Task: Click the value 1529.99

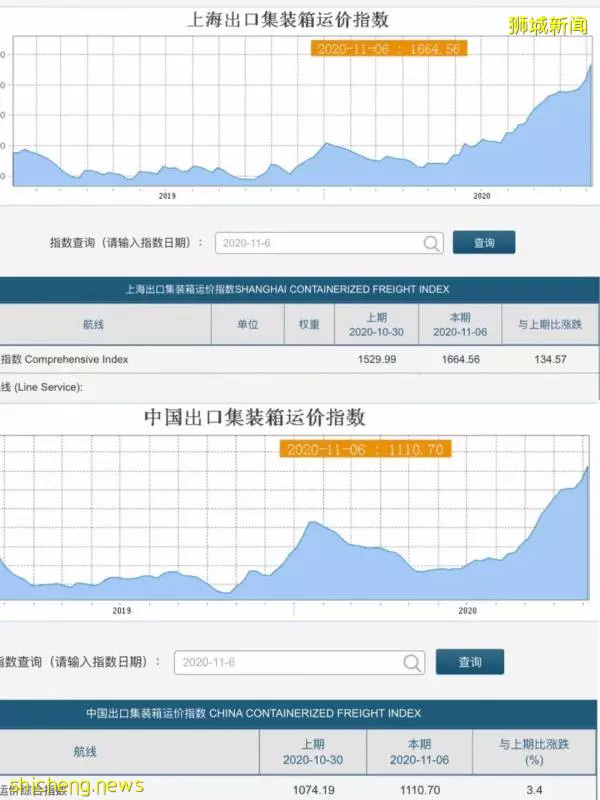Action: pyautogui.click(x=377, y=359)
